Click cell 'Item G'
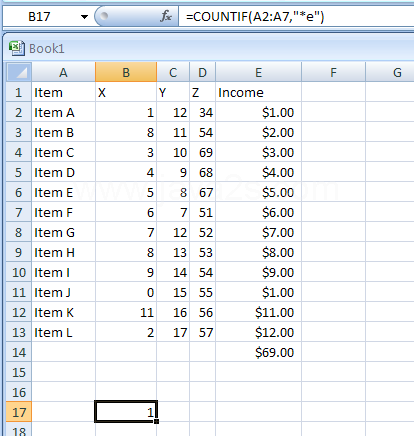 (63, 232)
